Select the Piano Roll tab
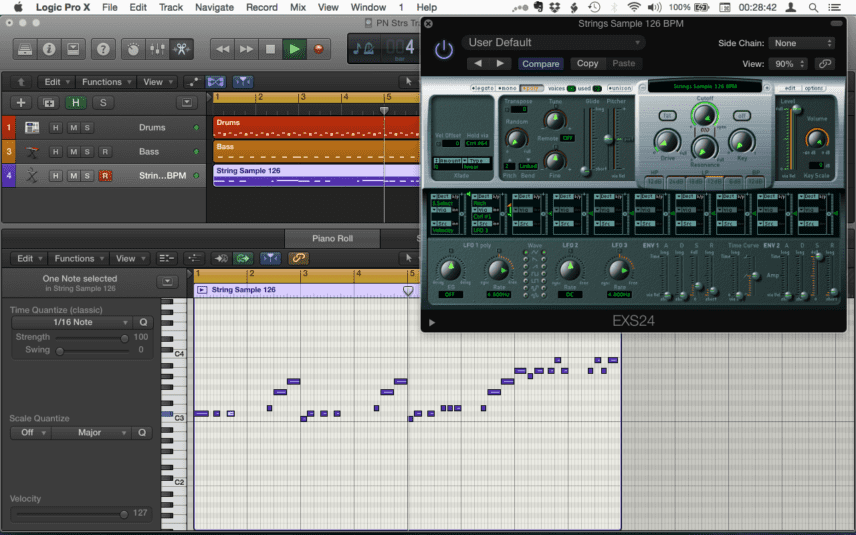 click(332, 238)
